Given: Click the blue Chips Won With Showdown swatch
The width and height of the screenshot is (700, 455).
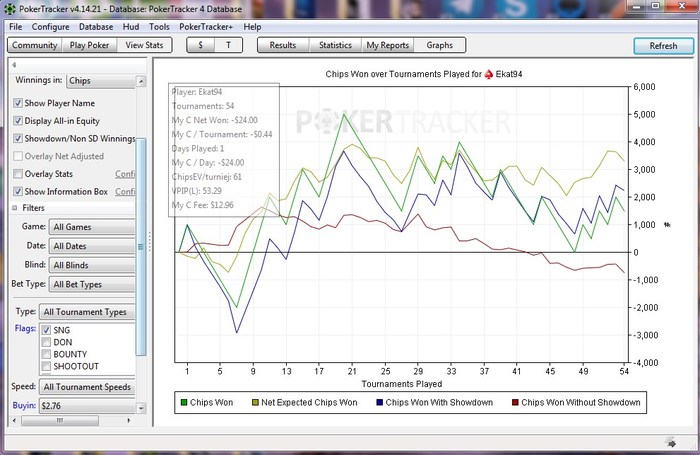Looking at the screenshot, I should 379,402.
